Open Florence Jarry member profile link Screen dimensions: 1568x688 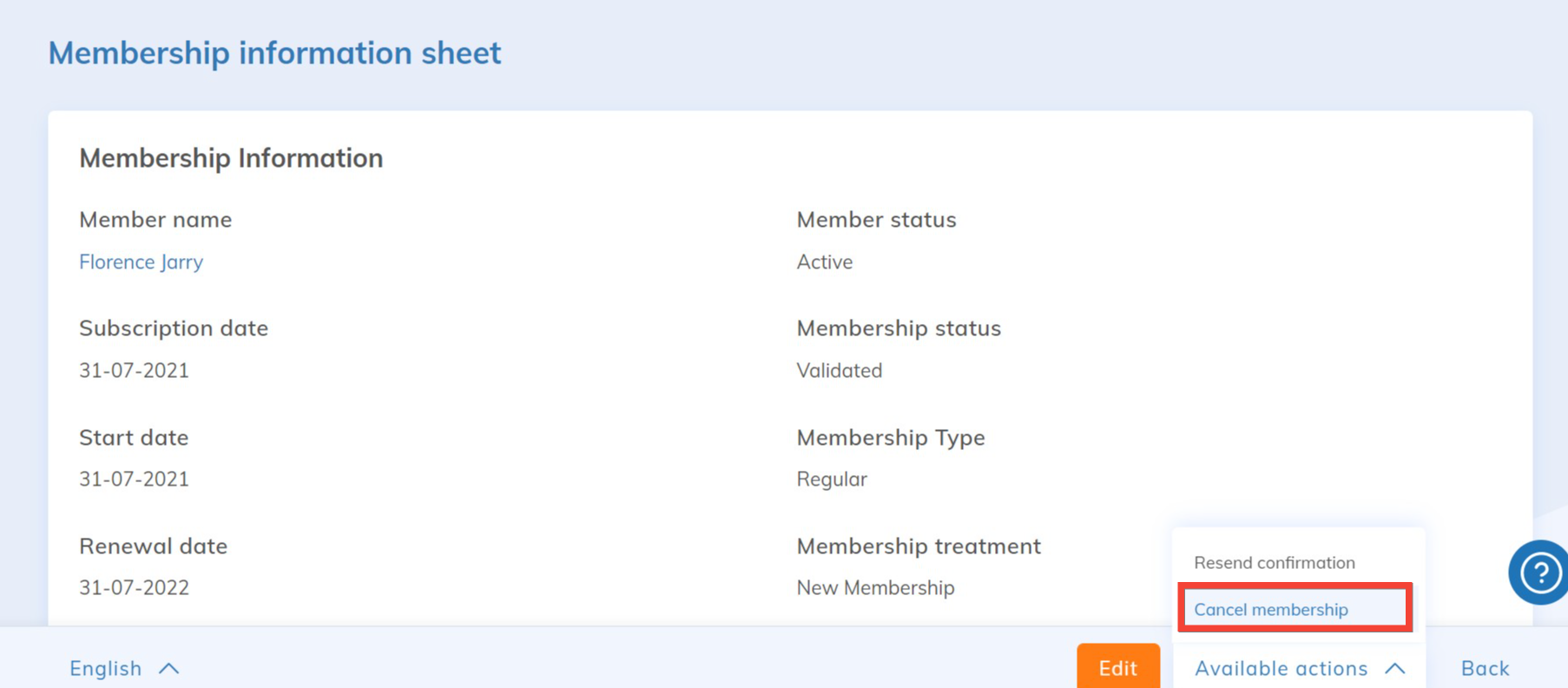141,261
